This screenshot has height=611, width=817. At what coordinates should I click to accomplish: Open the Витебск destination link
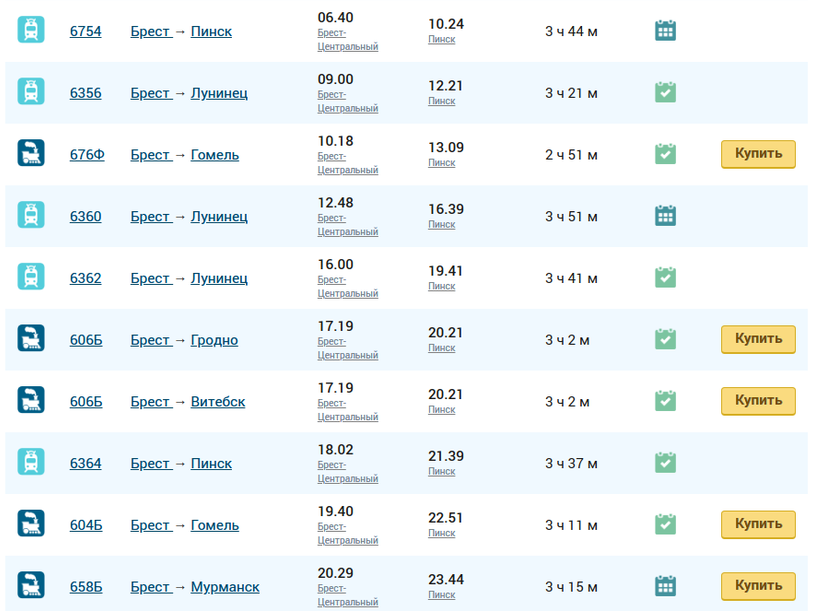click(x=218, y=402)
